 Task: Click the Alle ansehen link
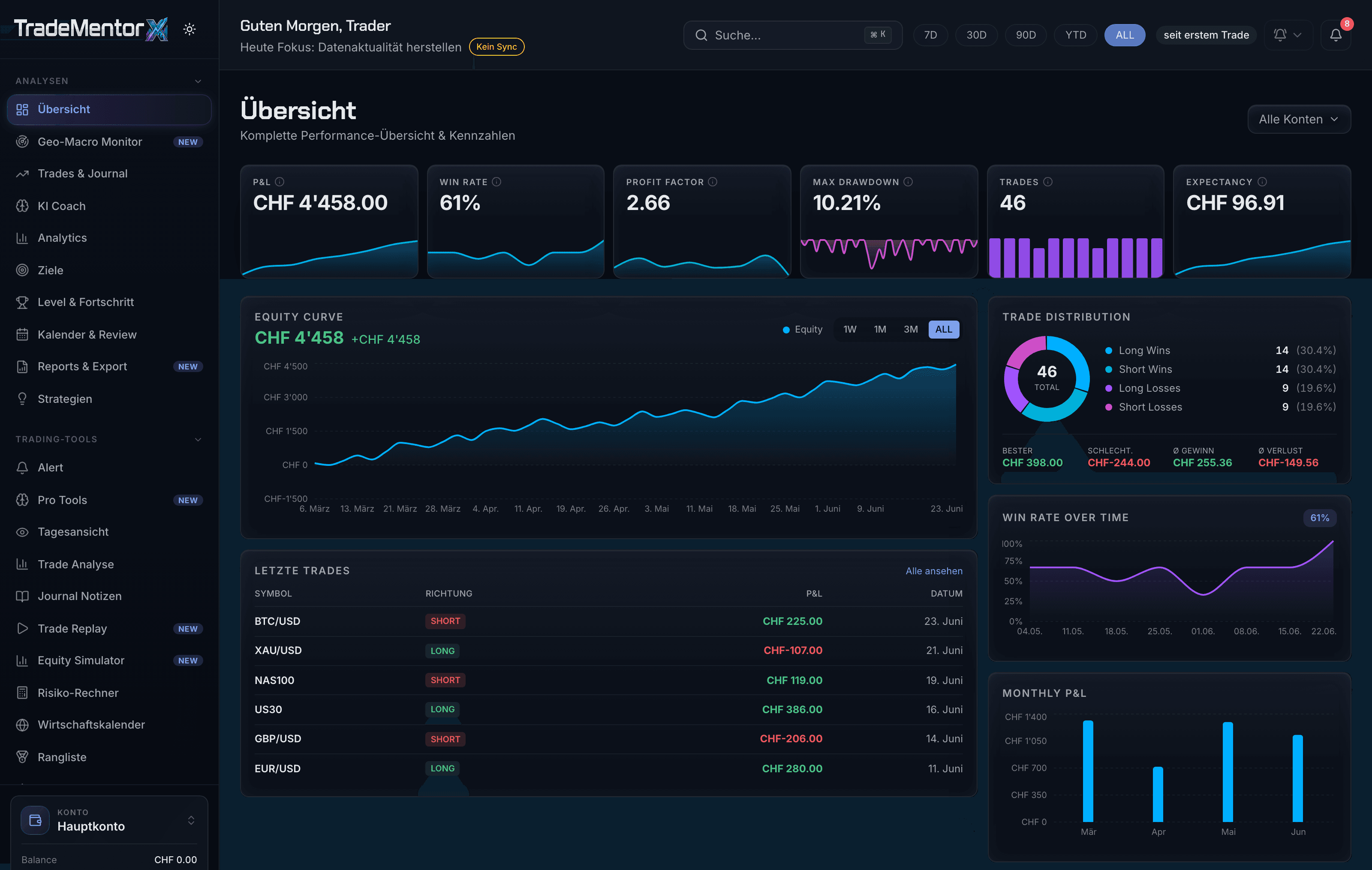click(934, 571)
